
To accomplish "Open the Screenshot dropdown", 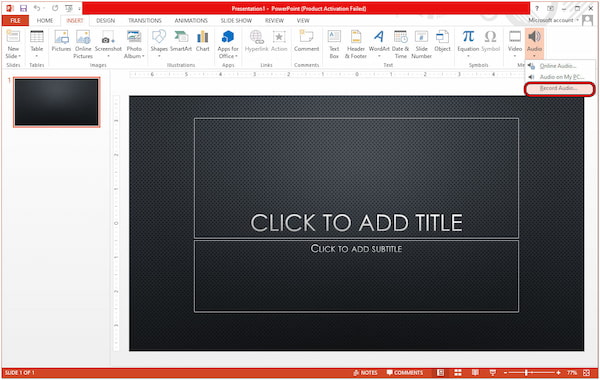I will point(108,56).
